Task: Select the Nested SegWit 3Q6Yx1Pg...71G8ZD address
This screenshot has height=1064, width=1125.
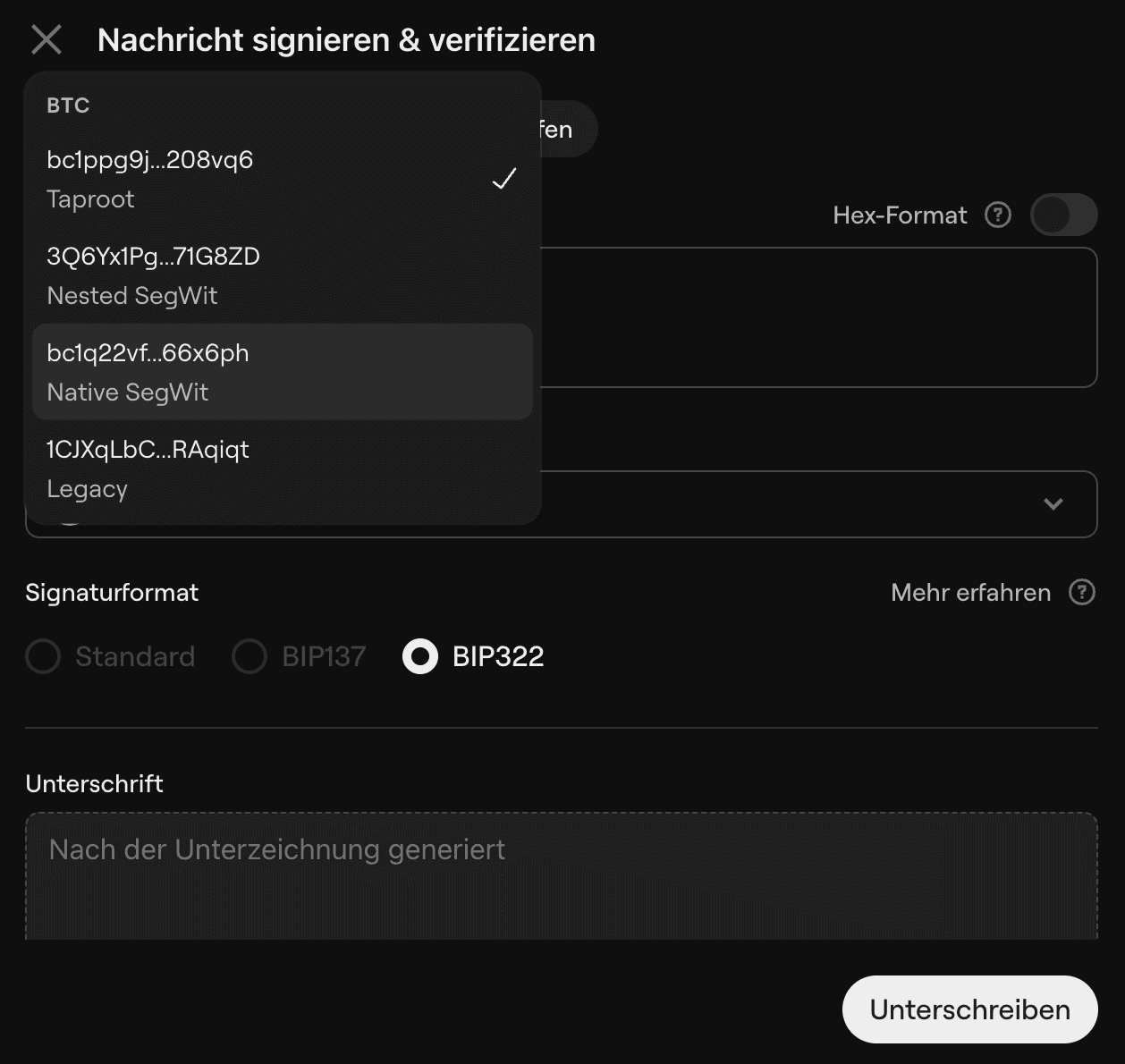Action: pyautogui.click(x=283, y=275)
